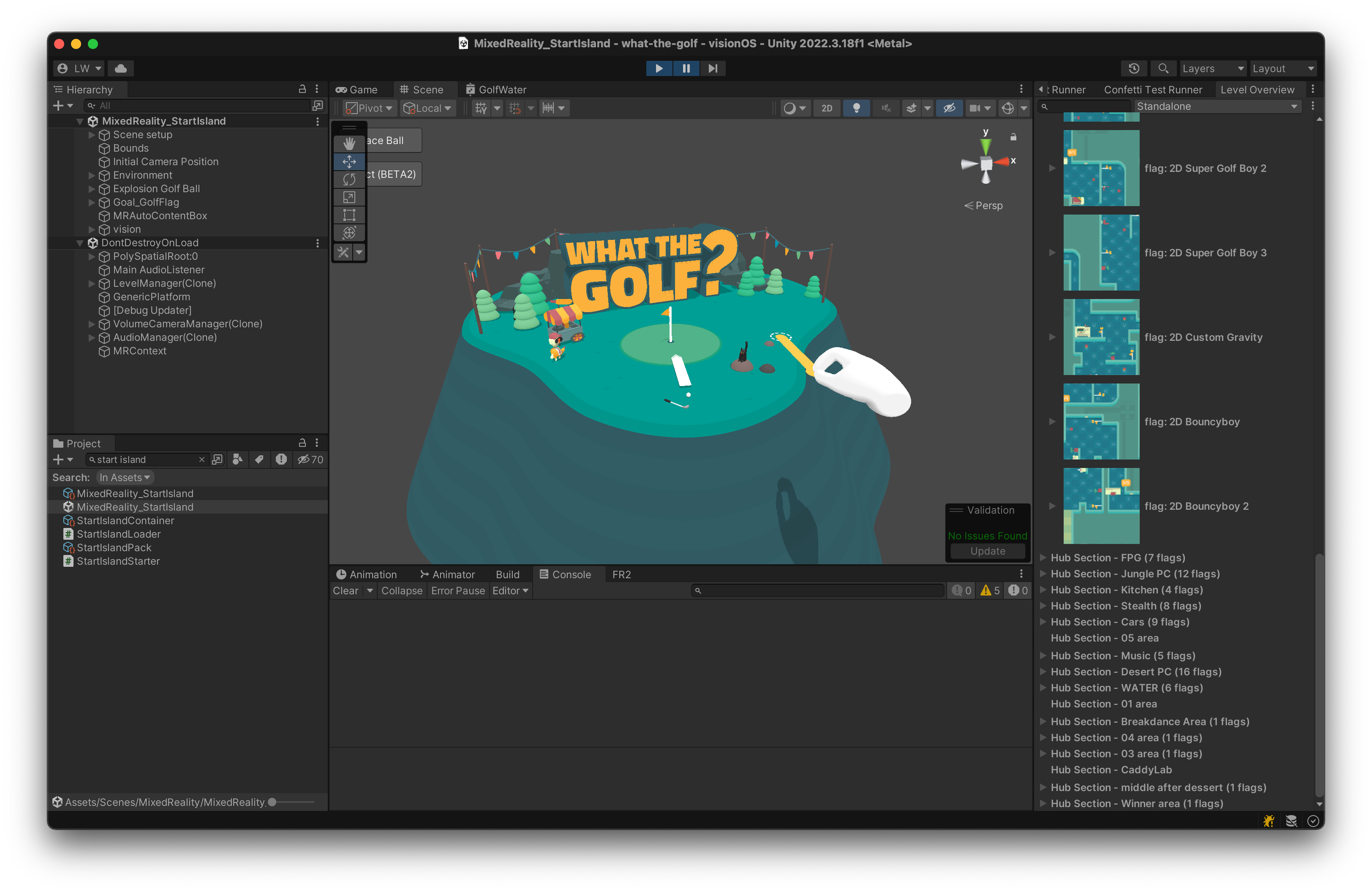The height and width of the screenshot is (892, 1372).
Task: Switch to the FR2 tab
Action: click(621, 575)
